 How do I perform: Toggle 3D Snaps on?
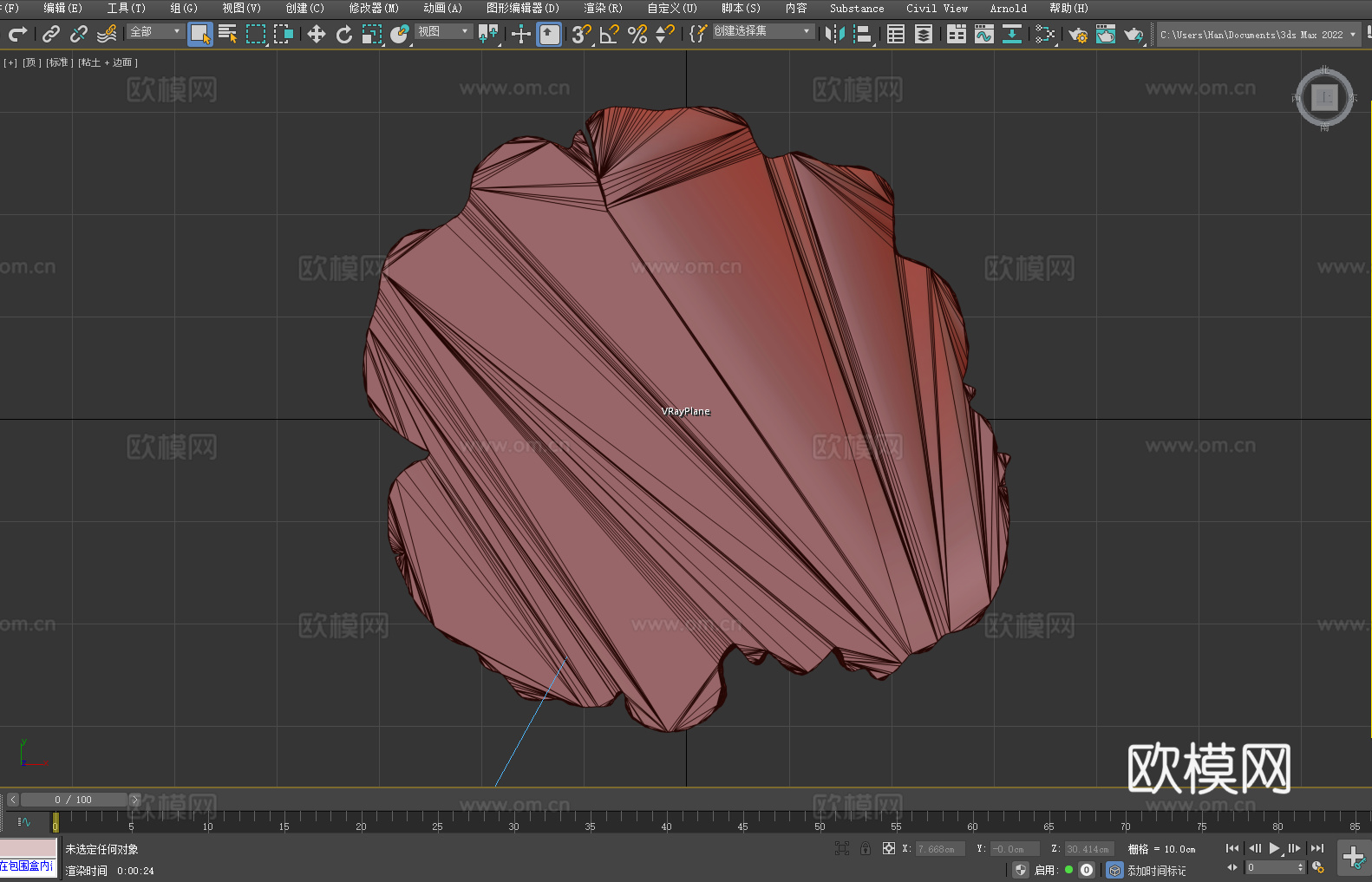pos(582,34)
